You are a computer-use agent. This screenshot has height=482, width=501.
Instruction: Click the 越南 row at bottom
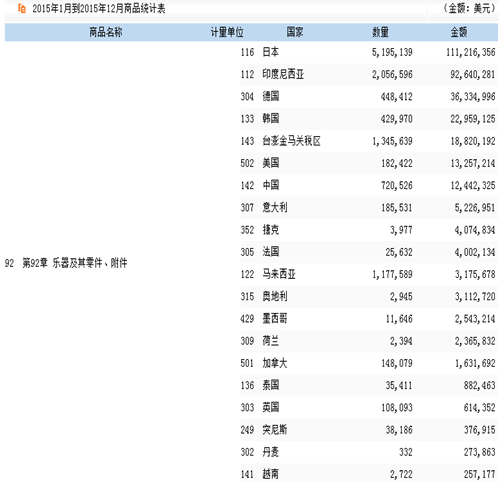tap(369, 474)
